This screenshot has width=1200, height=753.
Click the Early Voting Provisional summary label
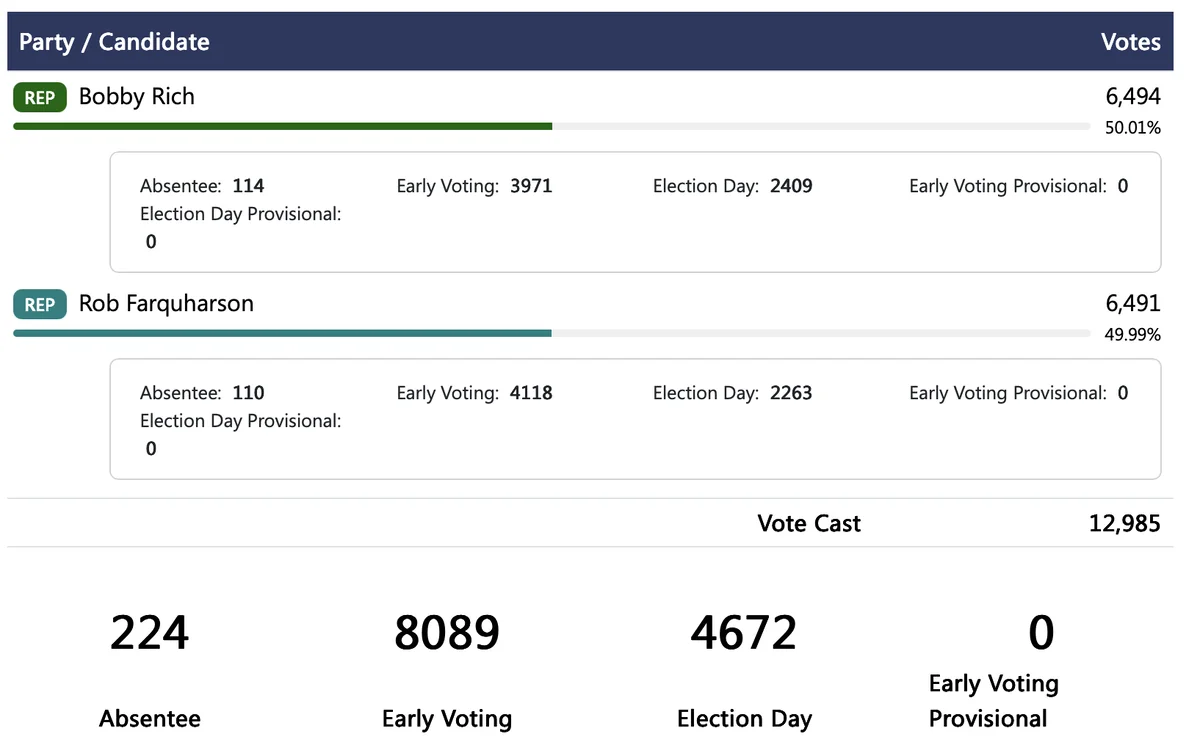992,701
